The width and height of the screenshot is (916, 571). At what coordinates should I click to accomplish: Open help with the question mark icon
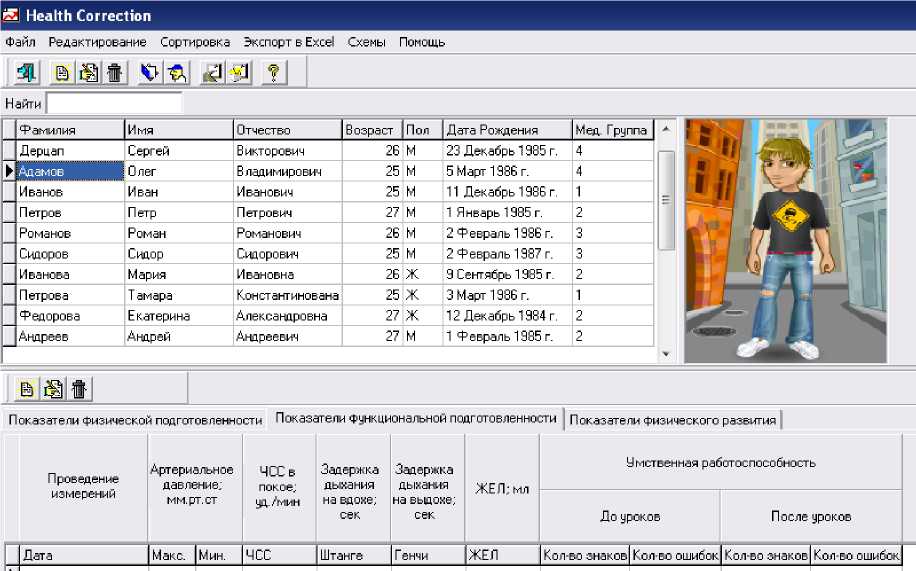(272, 73)
